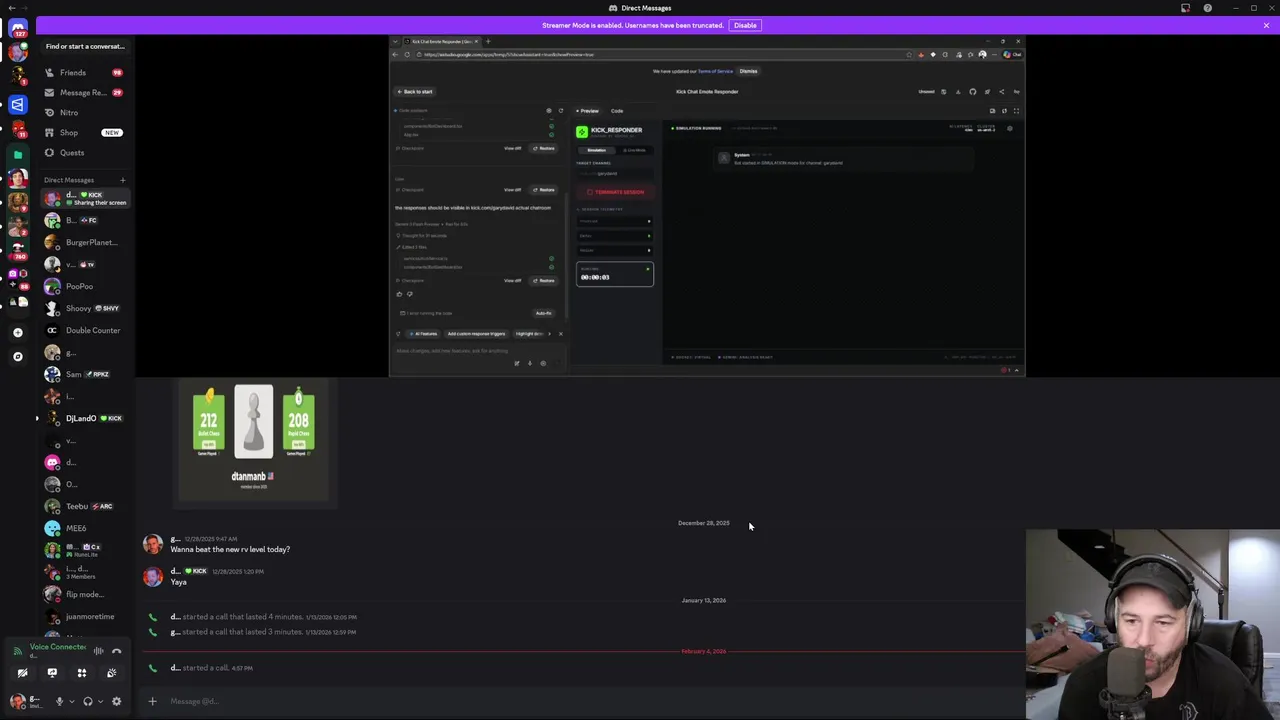Viewport: 1280px width, 720px height.
Task: Open Discover servers compass icon
Action: [x=18, y=356]
